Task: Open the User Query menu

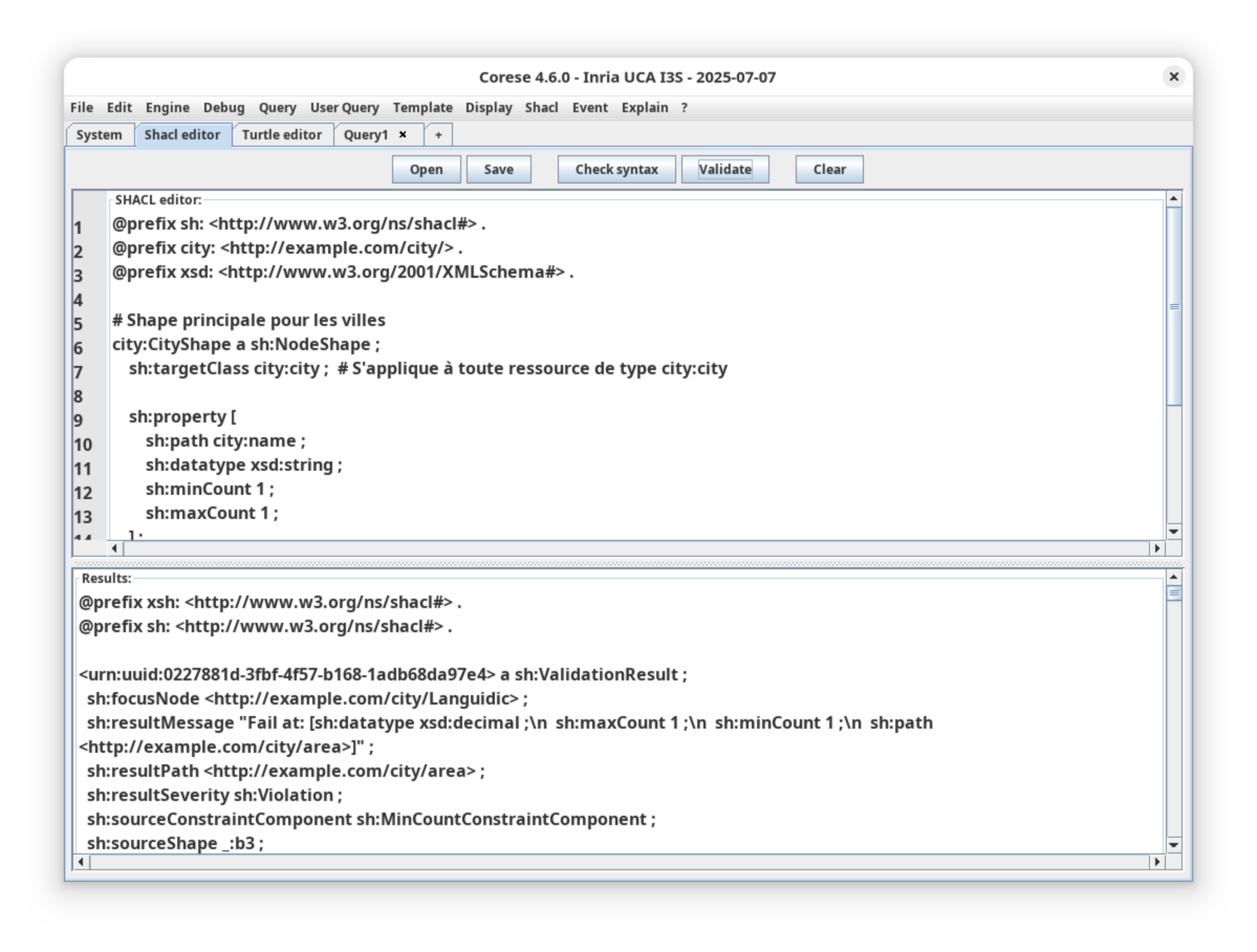Action: click(344, 107)
